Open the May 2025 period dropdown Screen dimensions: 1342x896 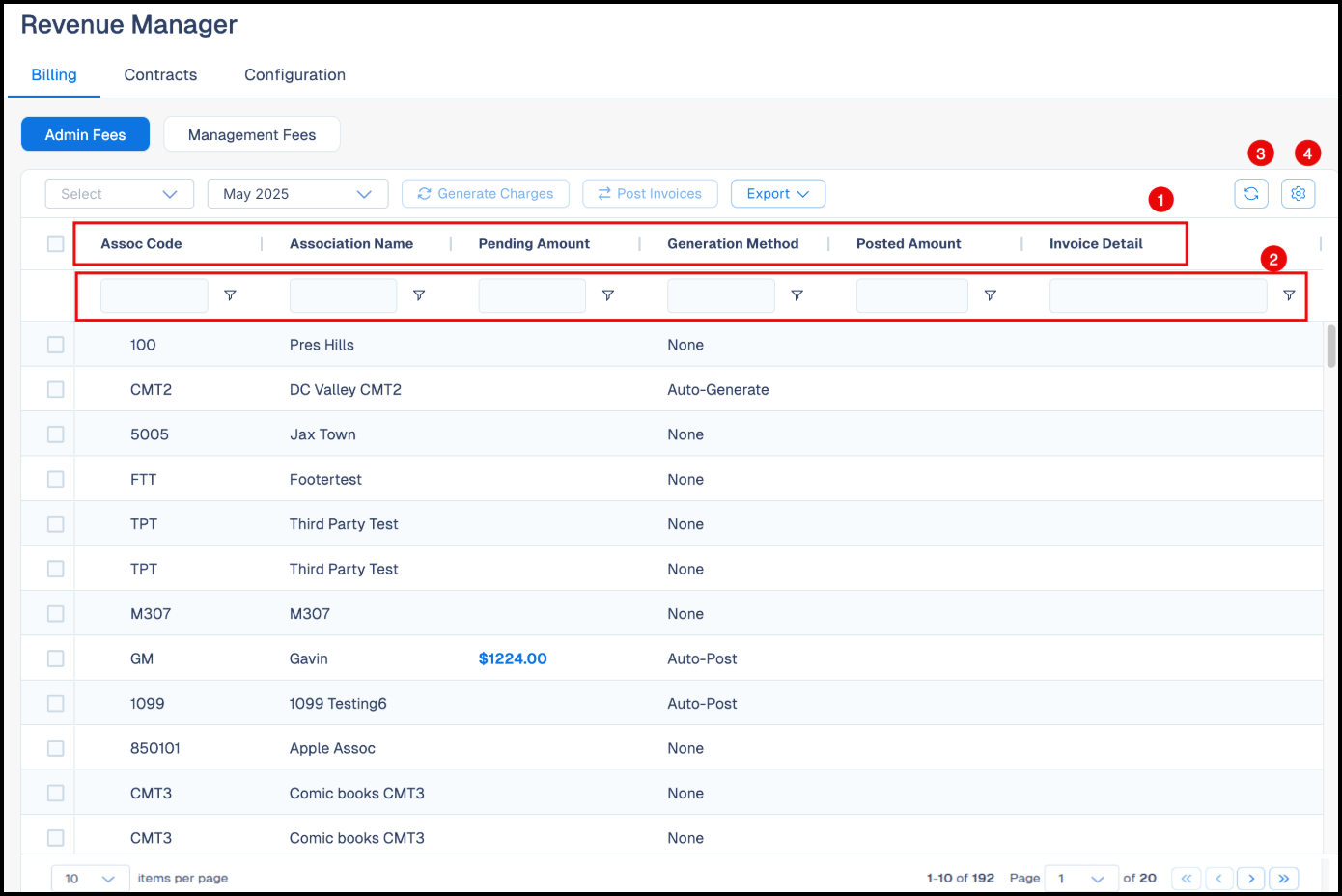click(297, 194)
